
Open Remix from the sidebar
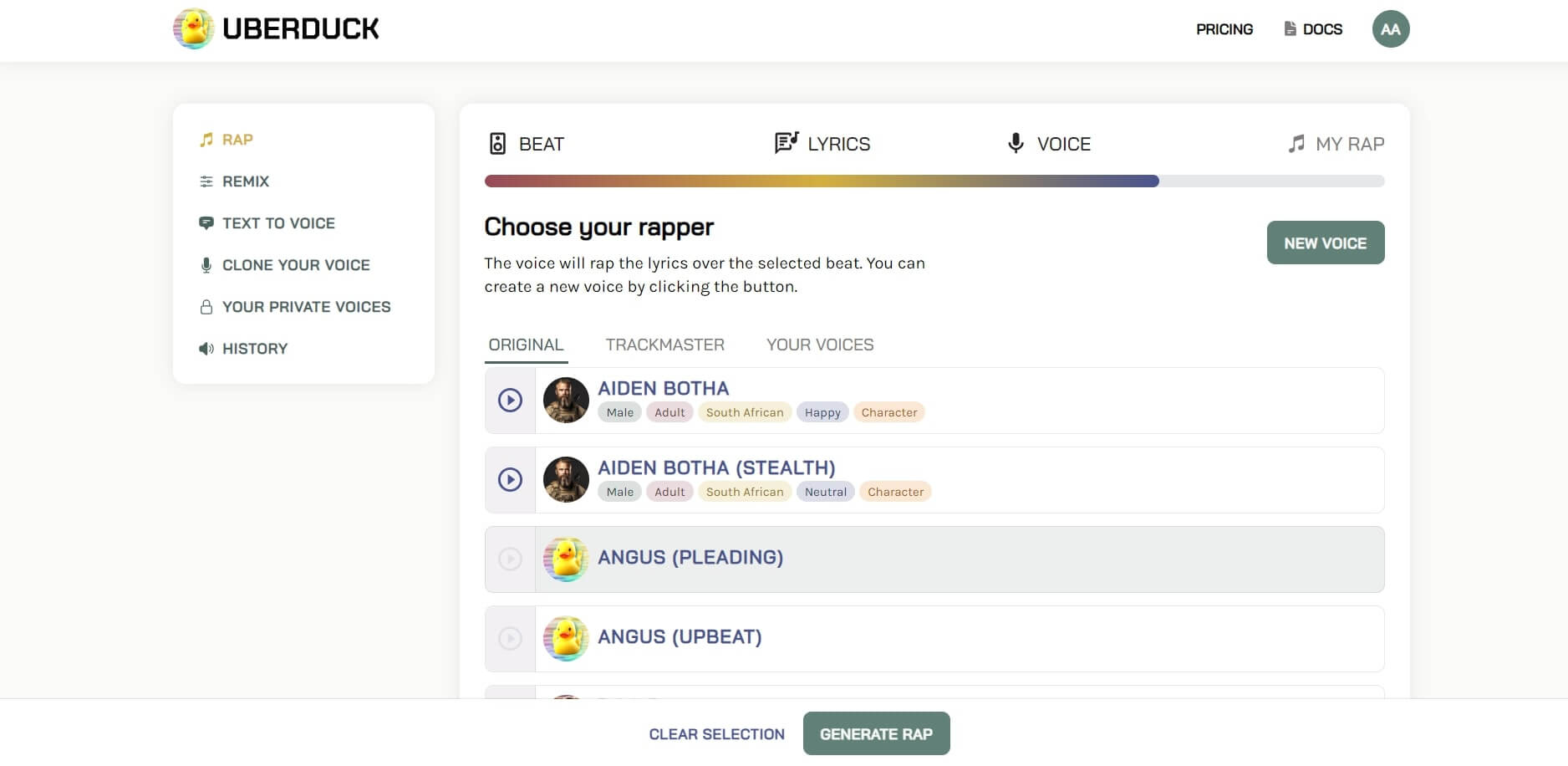pos(246,181)
